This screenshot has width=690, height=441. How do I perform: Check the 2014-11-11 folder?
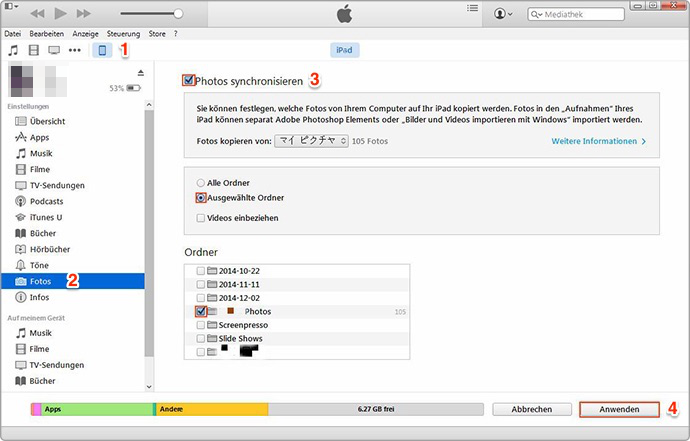click(201, 284)
